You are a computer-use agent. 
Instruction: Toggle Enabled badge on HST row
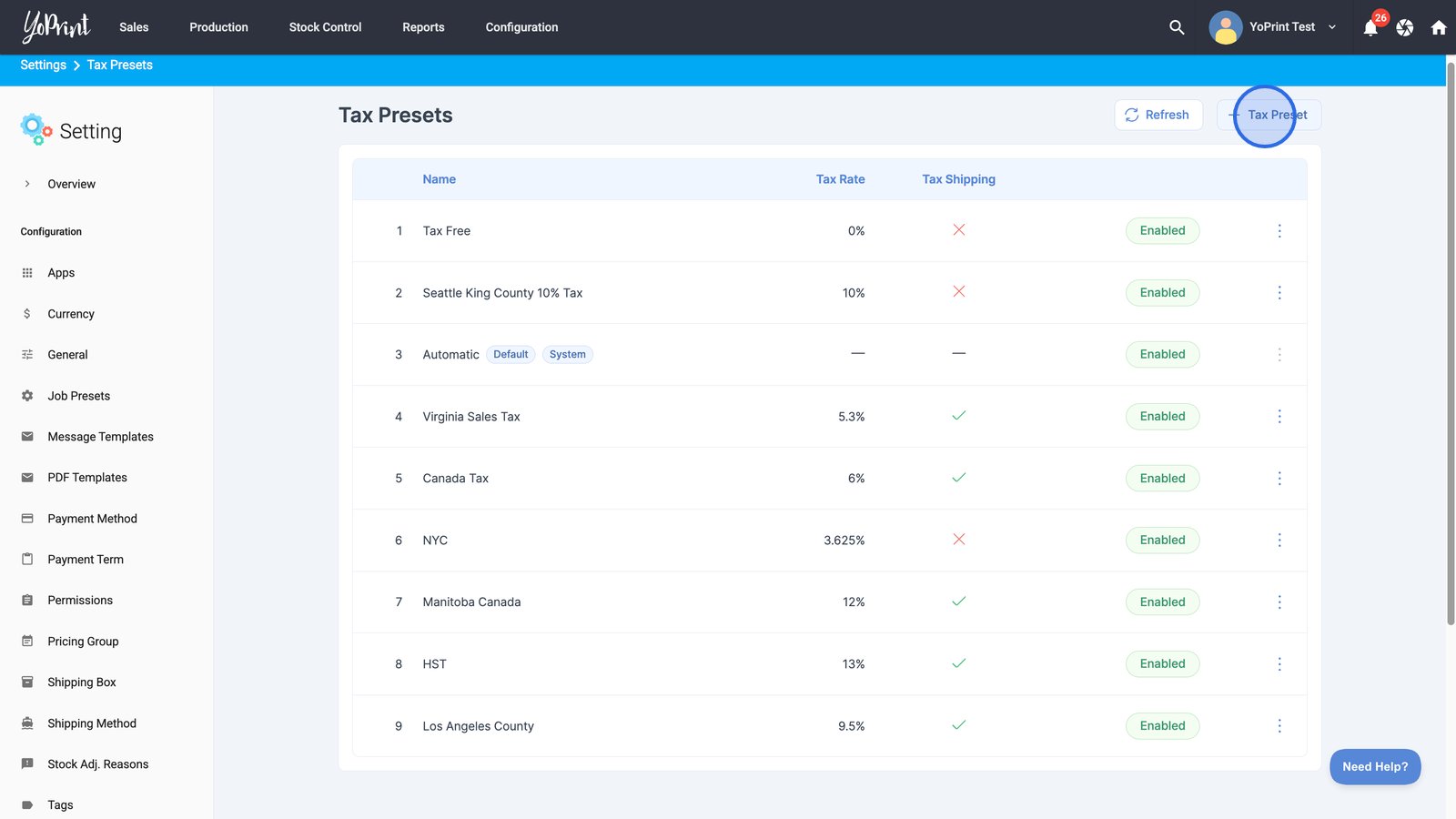tap(1162, 664)
